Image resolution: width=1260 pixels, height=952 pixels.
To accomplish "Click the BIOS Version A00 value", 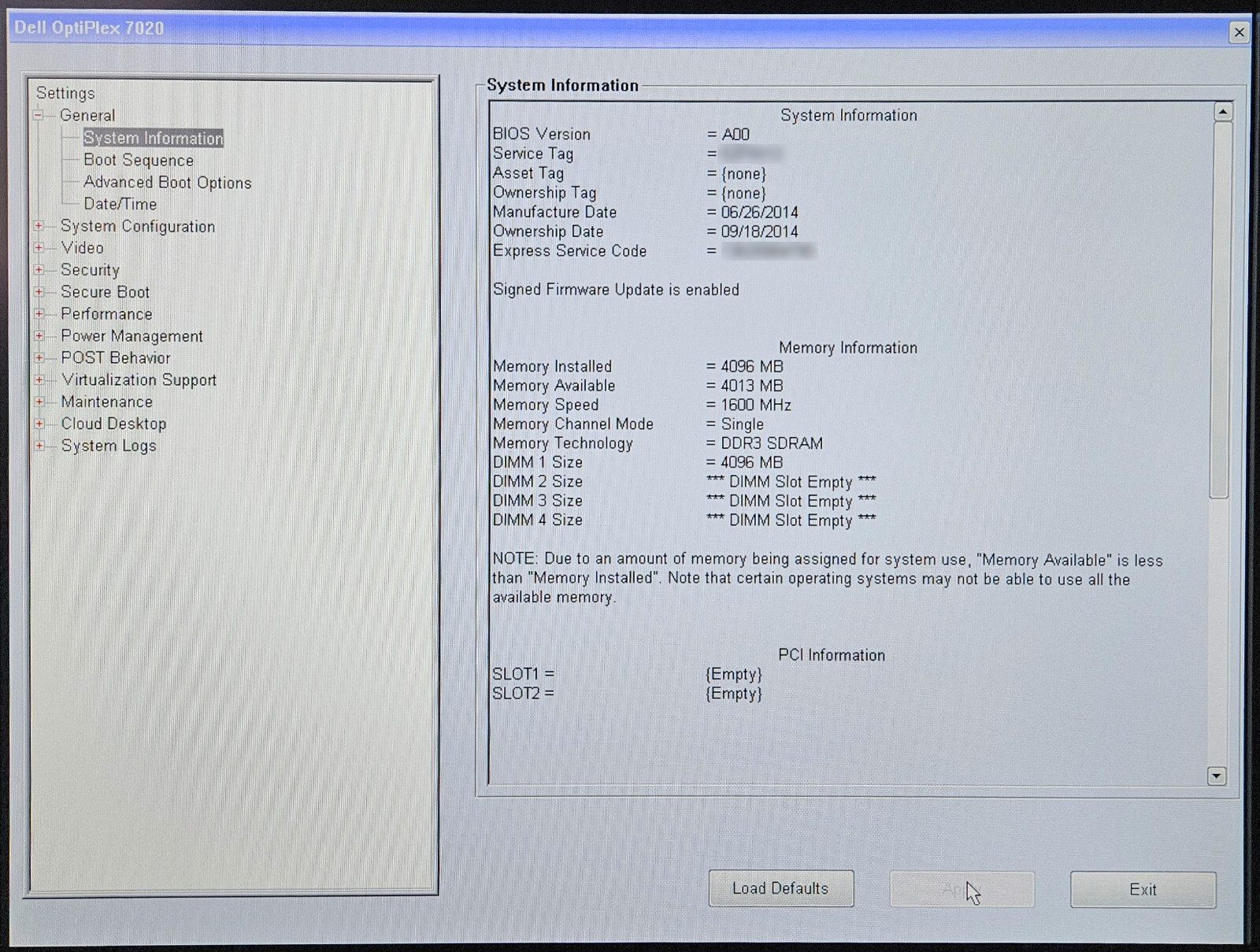I will [736, 135].
